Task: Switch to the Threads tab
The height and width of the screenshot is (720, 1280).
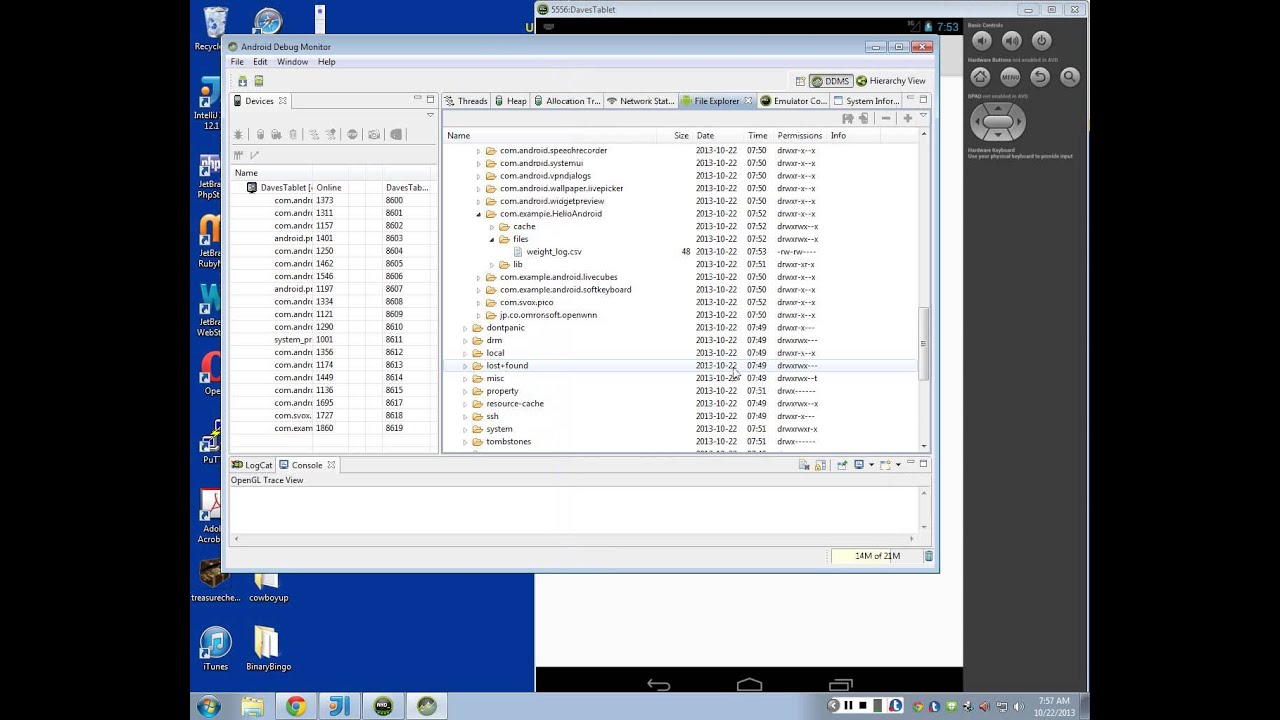Action: point(466,101)
